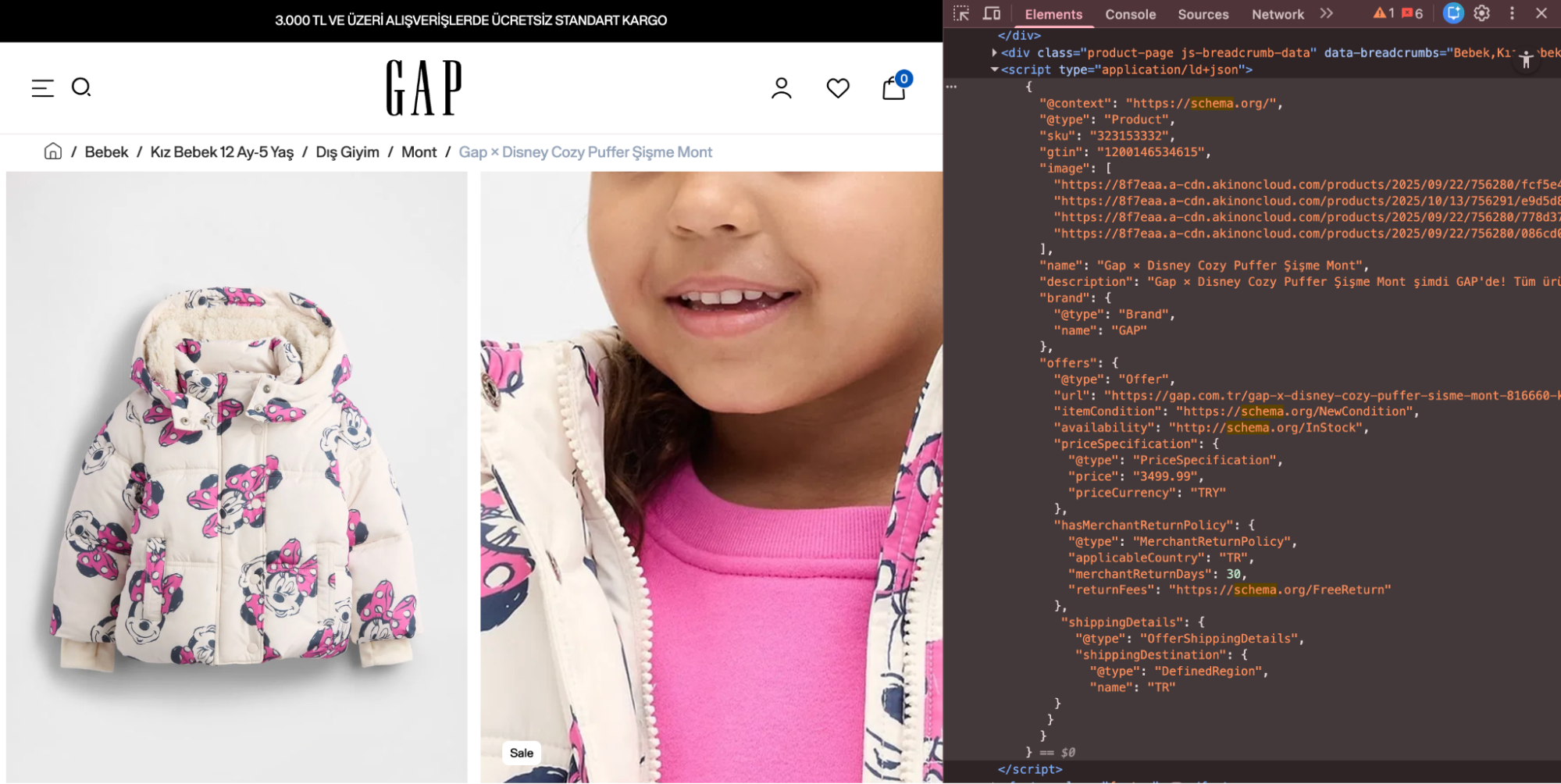The height and width of the screenshot is (784, 1561).
Task: Select the "gtin": "1200146534615" line
Action: point(1124,152)
